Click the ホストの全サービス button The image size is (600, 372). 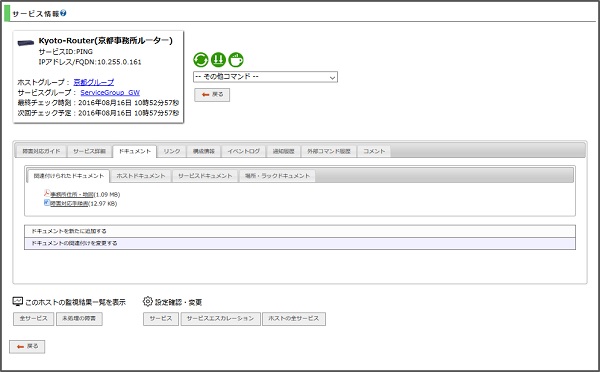point(294,319)
